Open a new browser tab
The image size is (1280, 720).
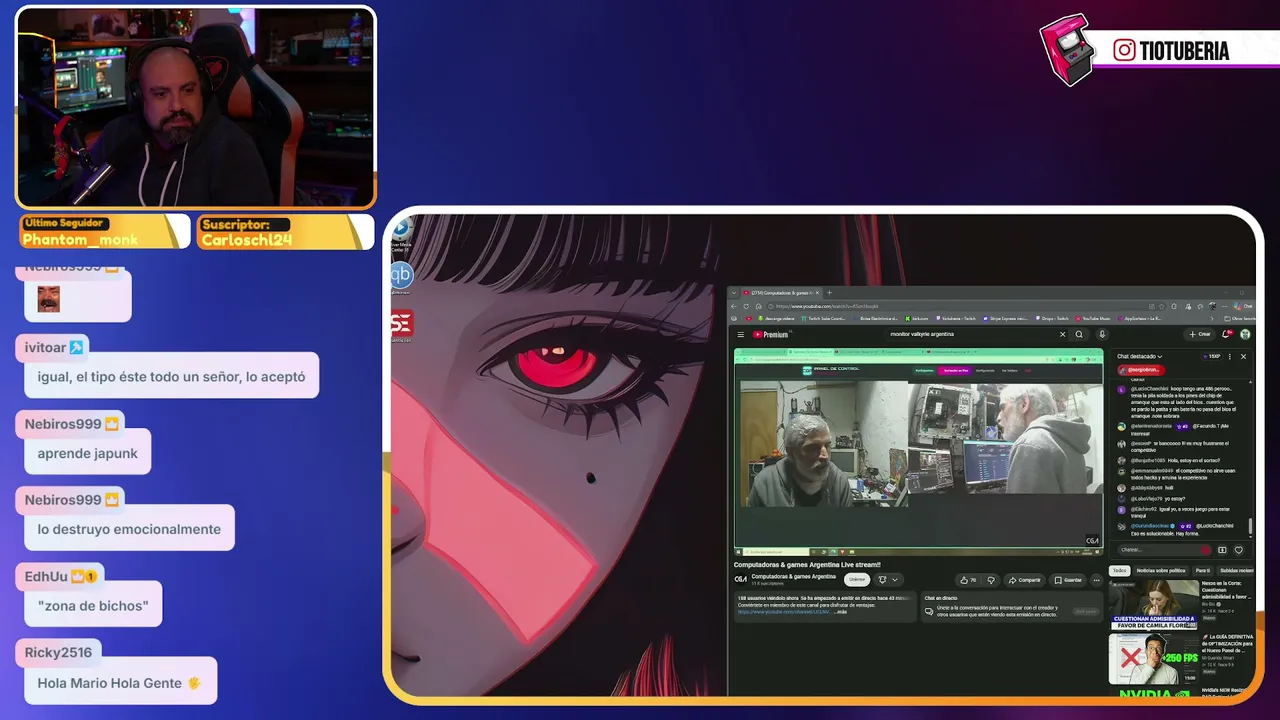point(829,293)
